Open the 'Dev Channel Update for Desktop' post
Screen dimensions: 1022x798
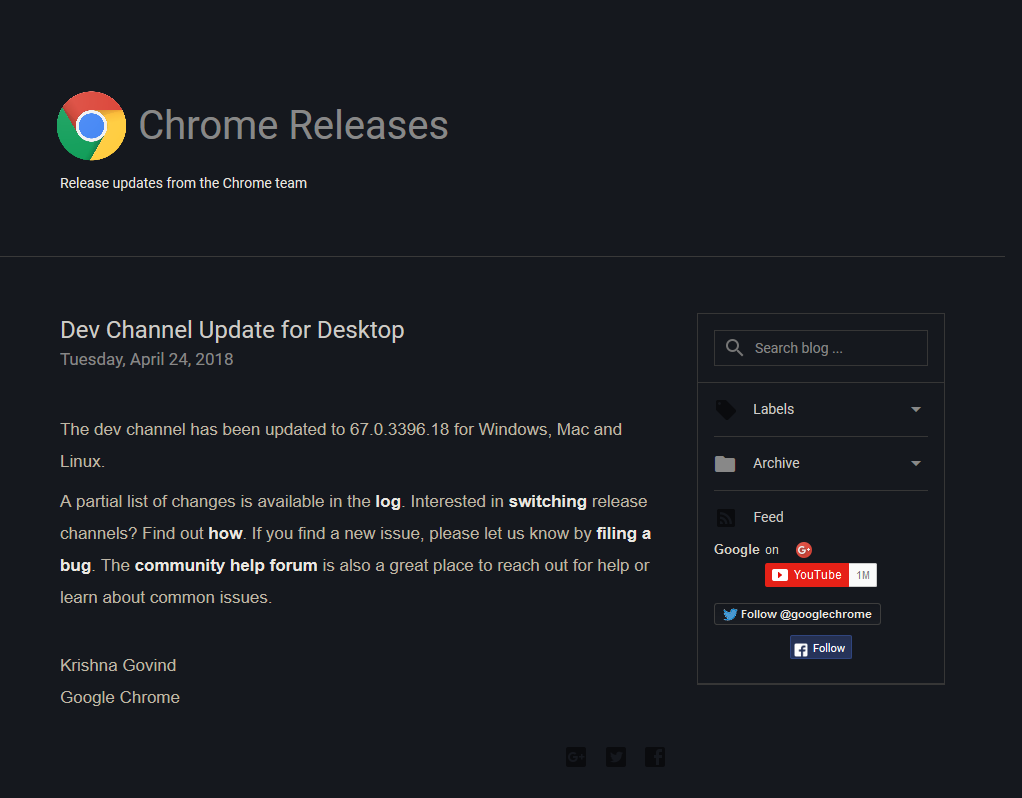coord(232,329)
